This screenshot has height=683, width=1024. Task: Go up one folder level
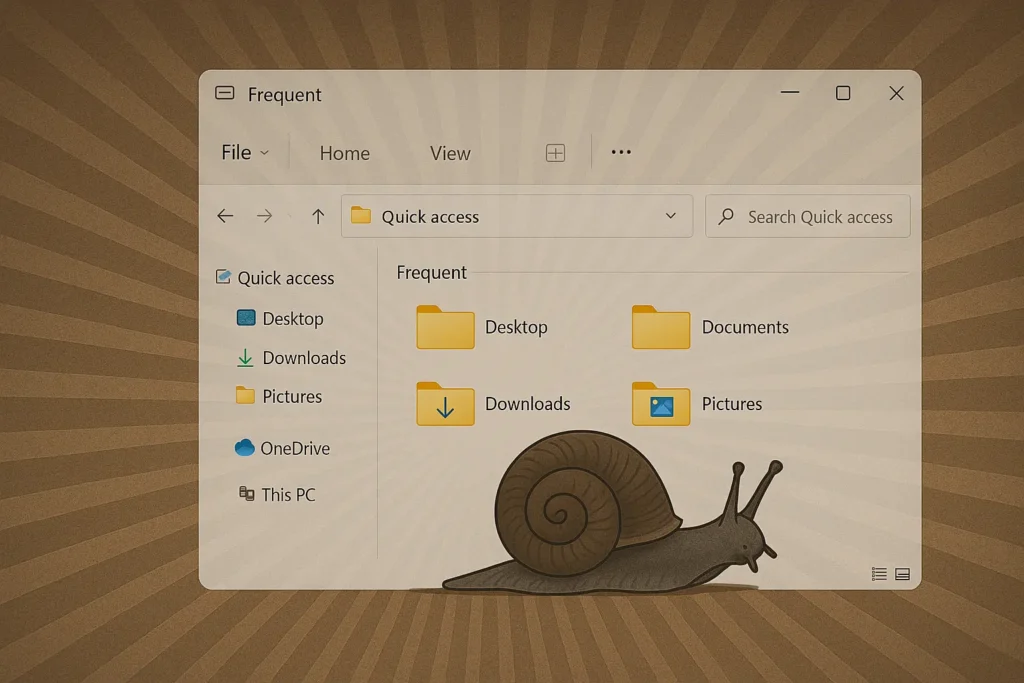click(318, 216)
